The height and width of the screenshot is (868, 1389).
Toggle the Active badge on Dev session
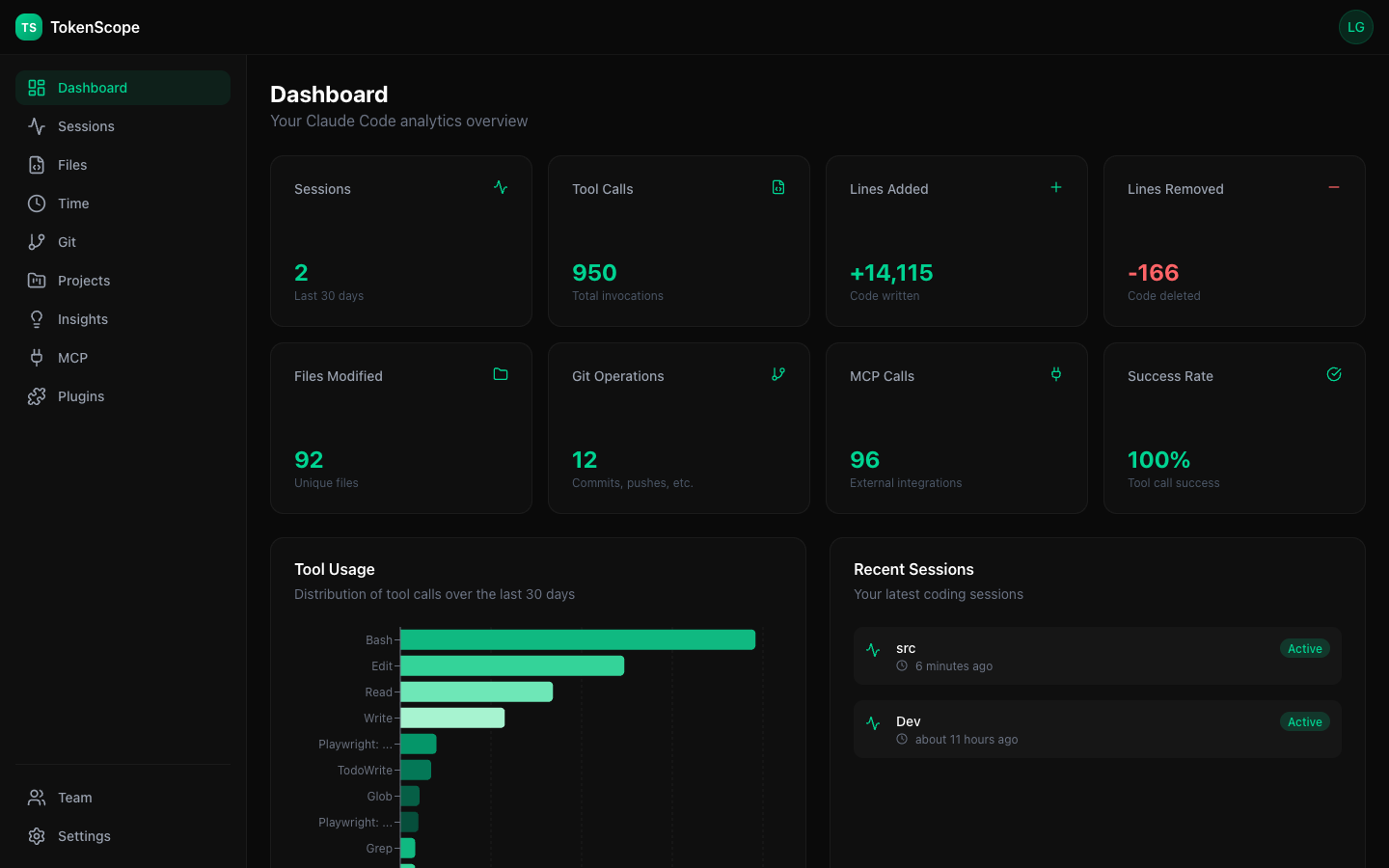pyautogui.click(x=1304, y=721)
